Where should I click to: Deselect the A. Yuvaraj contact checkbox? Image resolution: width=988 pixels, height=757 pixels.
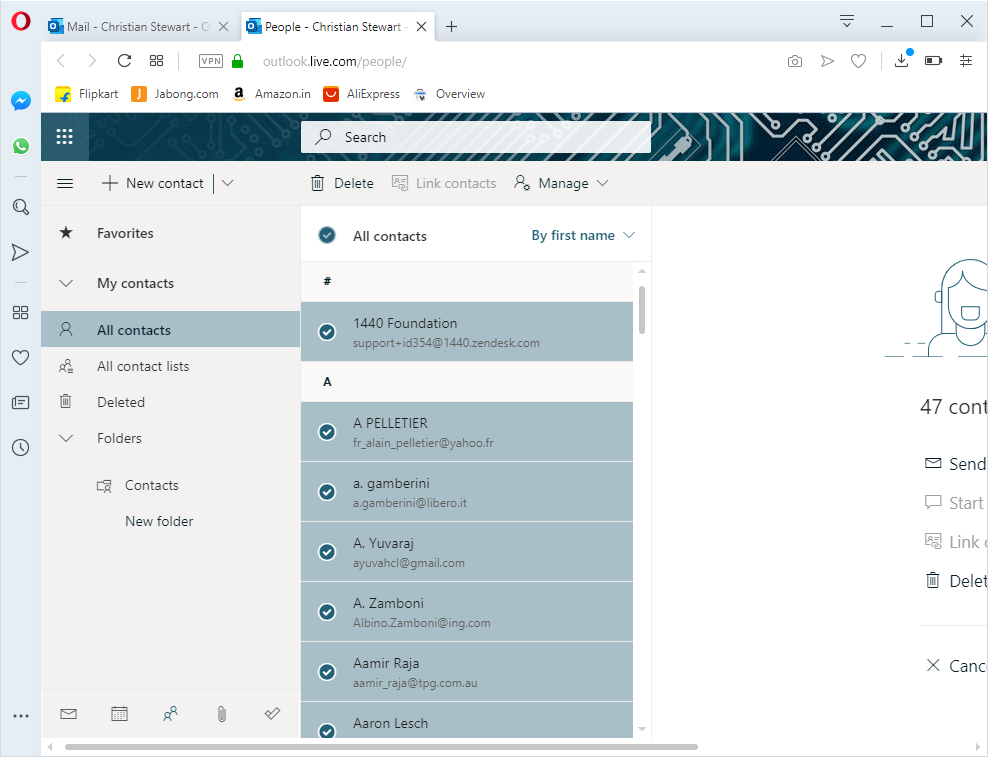pos(327,552)
